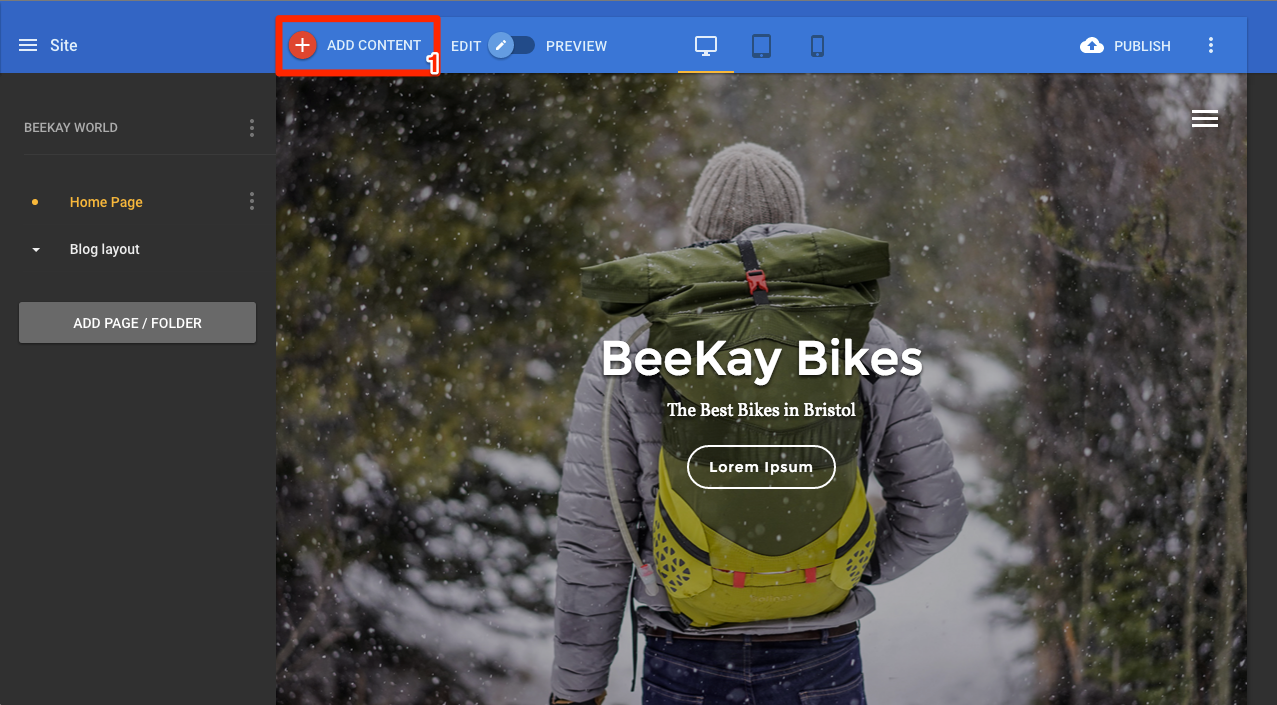The width and height of the screenshot is (1277, 705).
Task: Select Home Page in the sidebar
Action: tap(106, 202)
